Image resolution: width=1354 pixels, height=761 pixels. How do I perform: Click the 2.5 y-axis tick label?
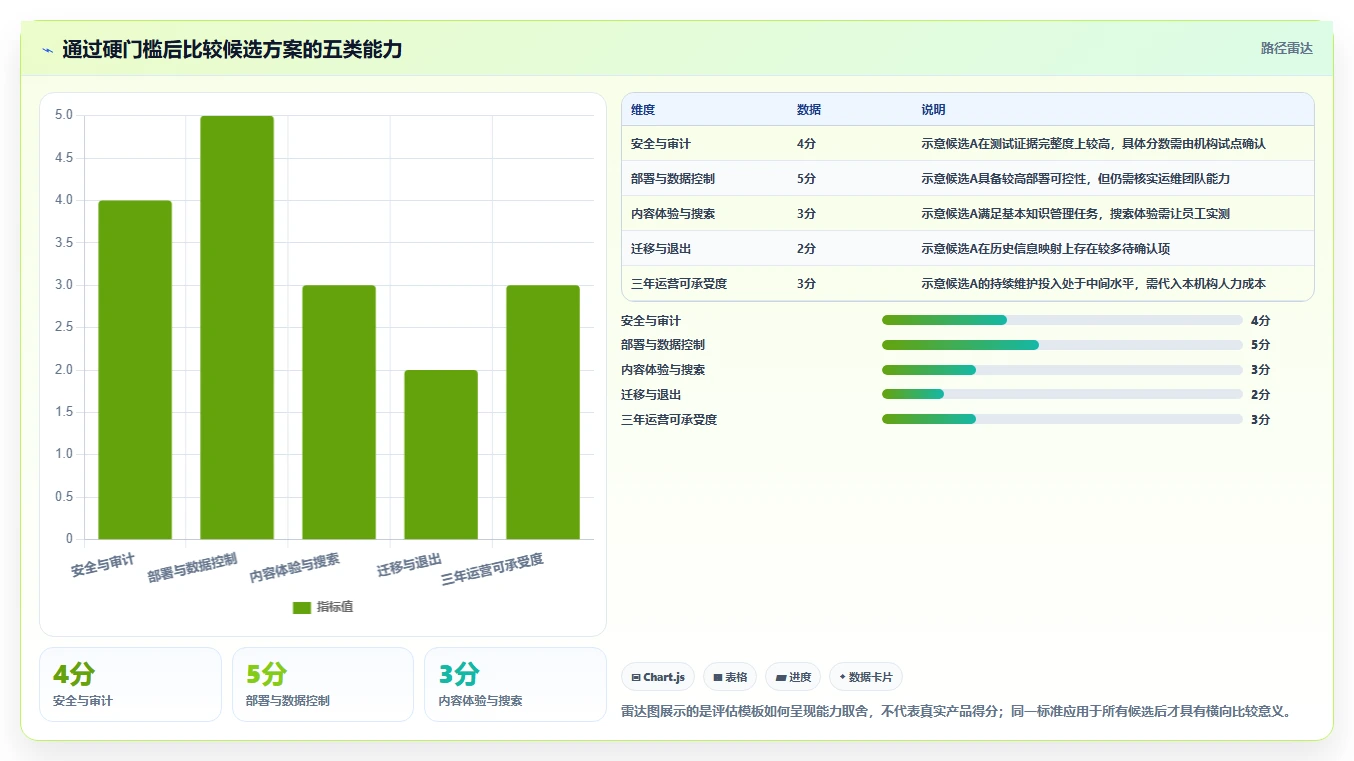pyautogui.click(x=63, y=327)
